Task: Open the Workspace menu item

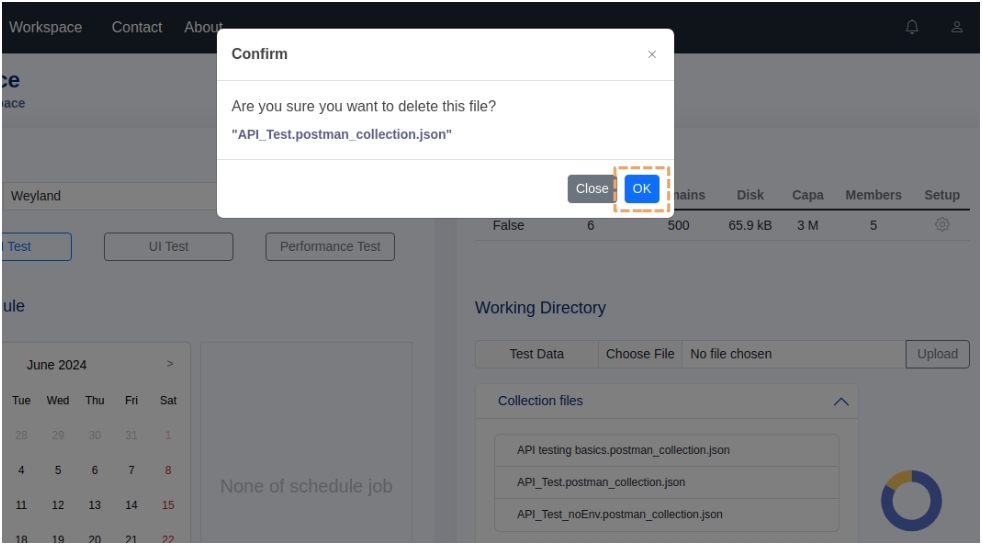Action: click(46, 27)
